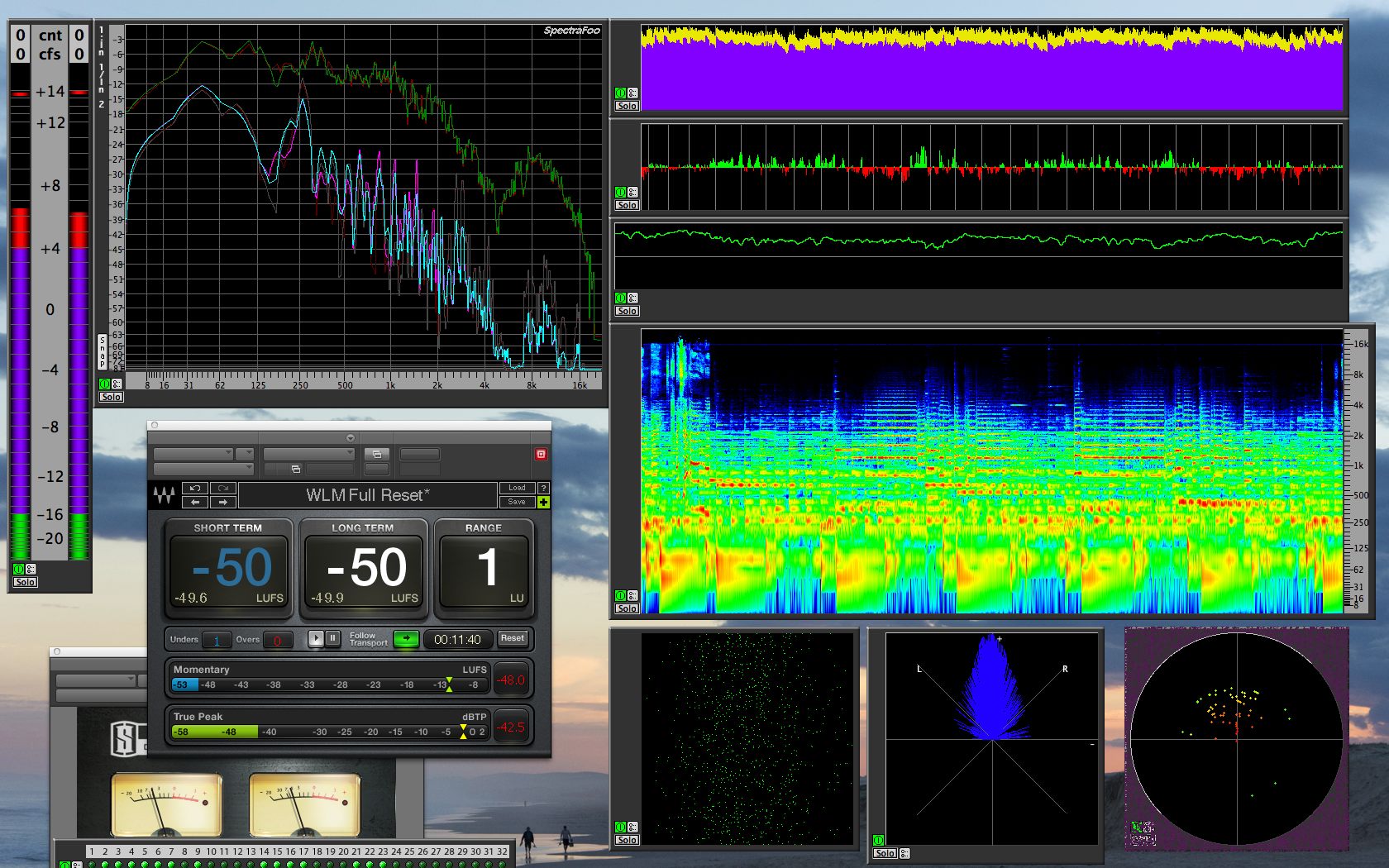Toggle power button of correlation history panel
The width and height of the screenshot is (1389, 868).
[620, 298]
